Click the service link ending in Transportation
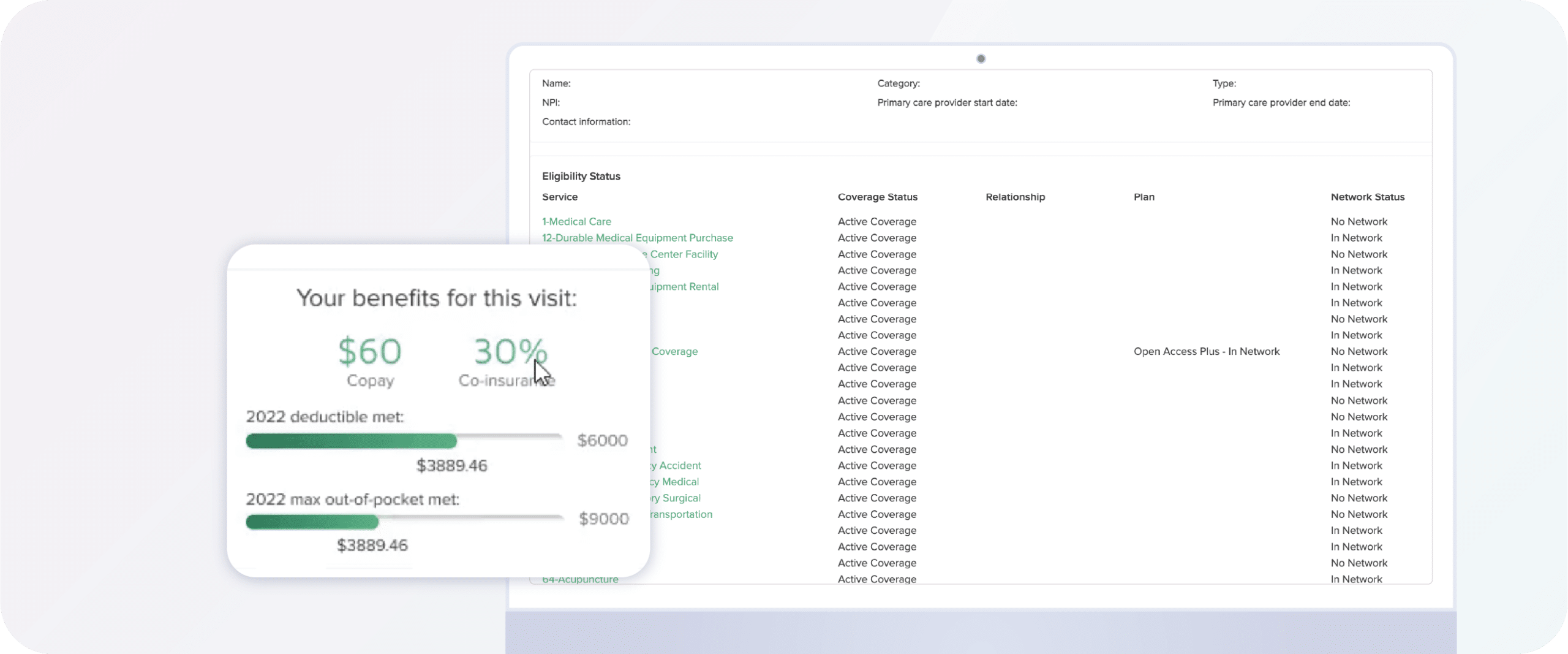 click(x=681, y=514)
